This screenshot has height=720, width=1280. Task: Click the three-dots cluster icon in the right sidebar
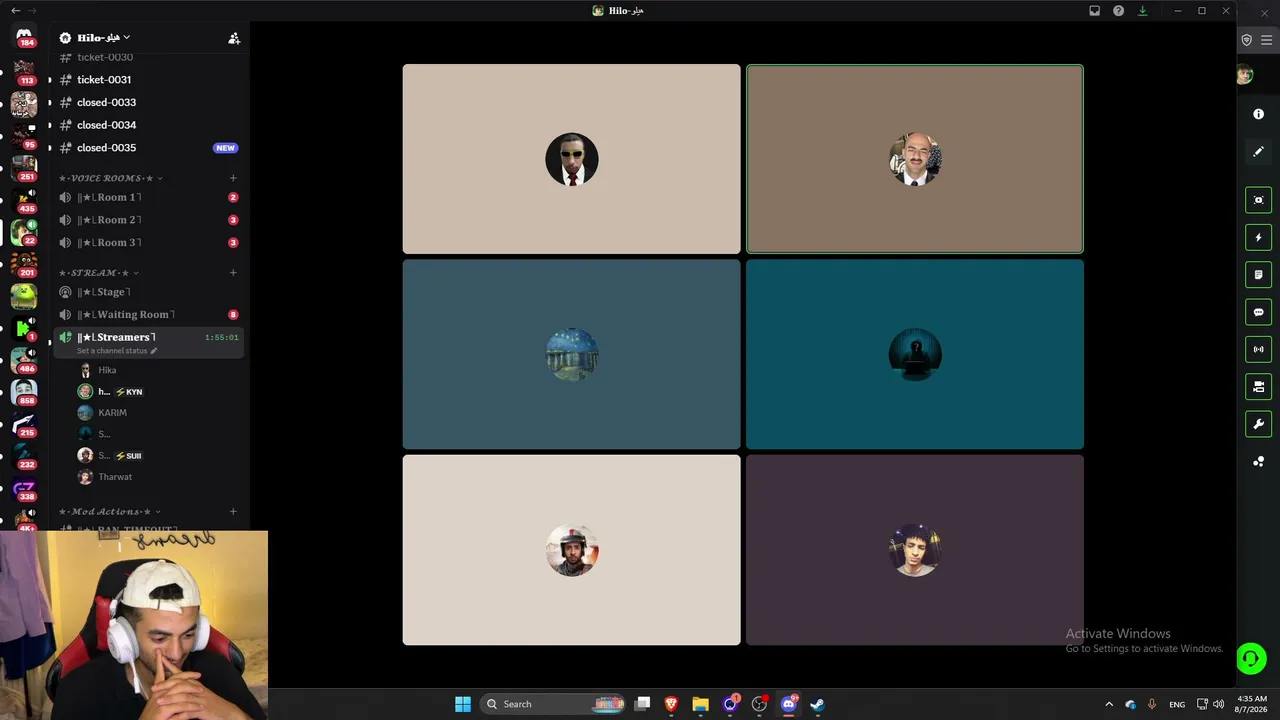1258,461
